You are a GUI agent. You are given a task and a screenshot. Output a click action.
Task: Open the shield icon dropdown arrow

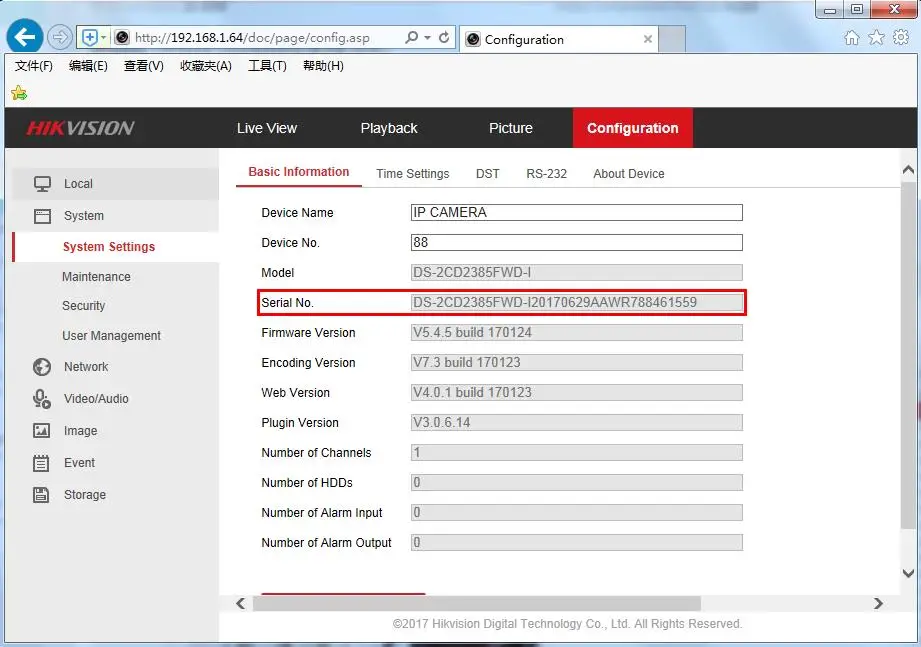coord(103,38)
